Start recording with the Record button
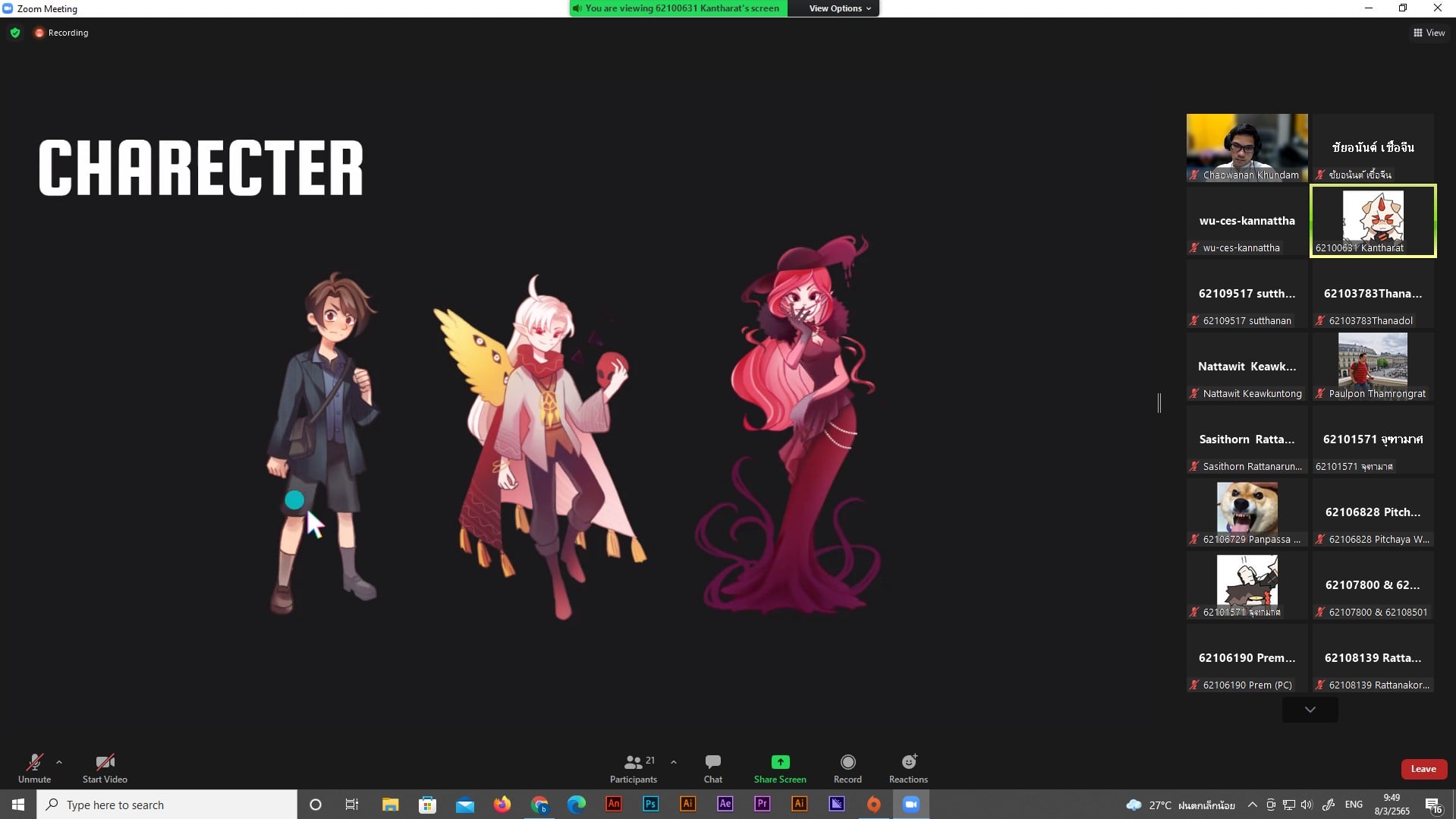This screenshot has width=1456, height=819. pyautogui.click(x=847, y=767)
